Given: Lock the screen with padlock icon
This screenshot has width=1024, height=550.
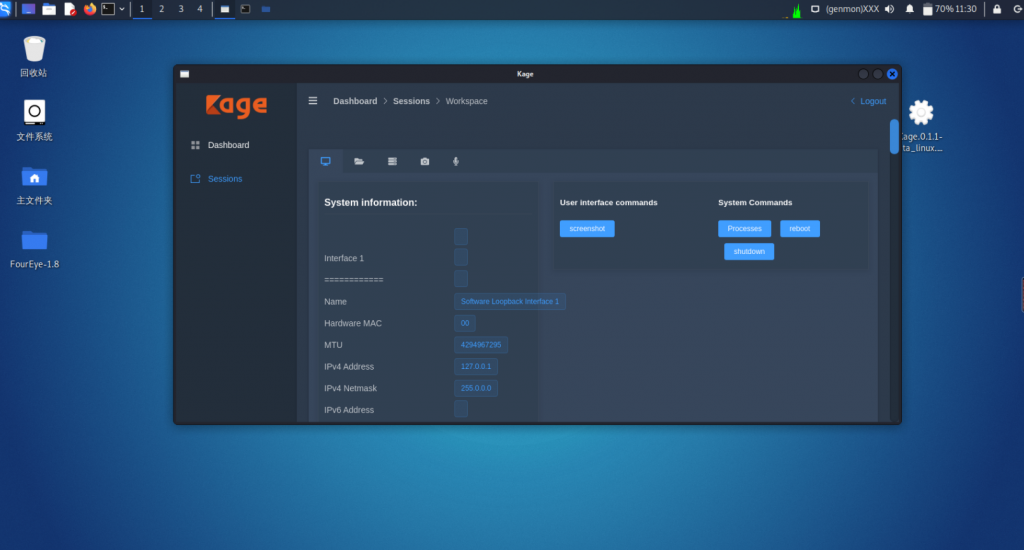Looking at the screenshot, I should (x=997, y=9).
